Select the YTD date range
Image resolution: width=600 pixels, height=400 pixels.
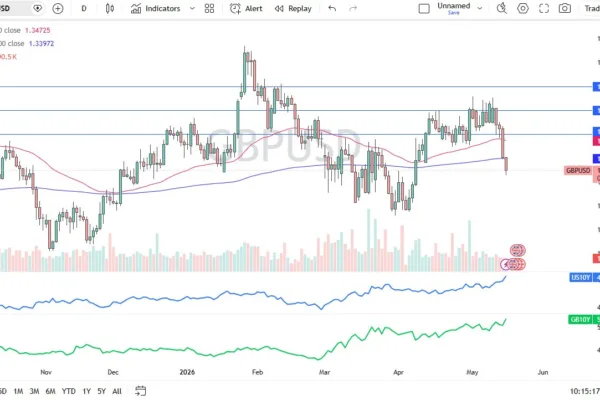pyautogui.click(x=69, y=391)
